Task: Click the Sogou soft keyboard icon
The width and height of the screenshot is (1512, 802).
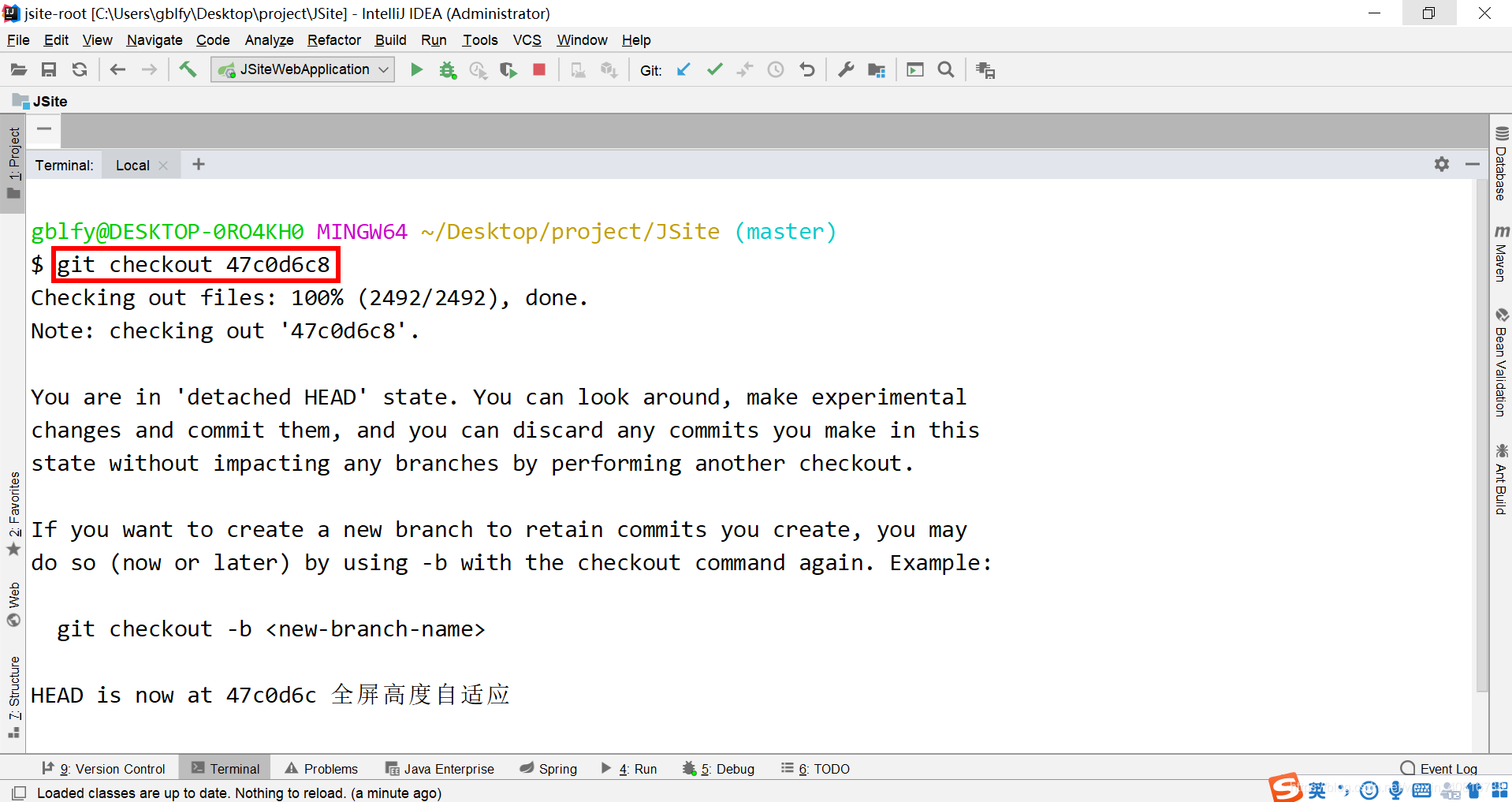Action: coord(1422,790)
